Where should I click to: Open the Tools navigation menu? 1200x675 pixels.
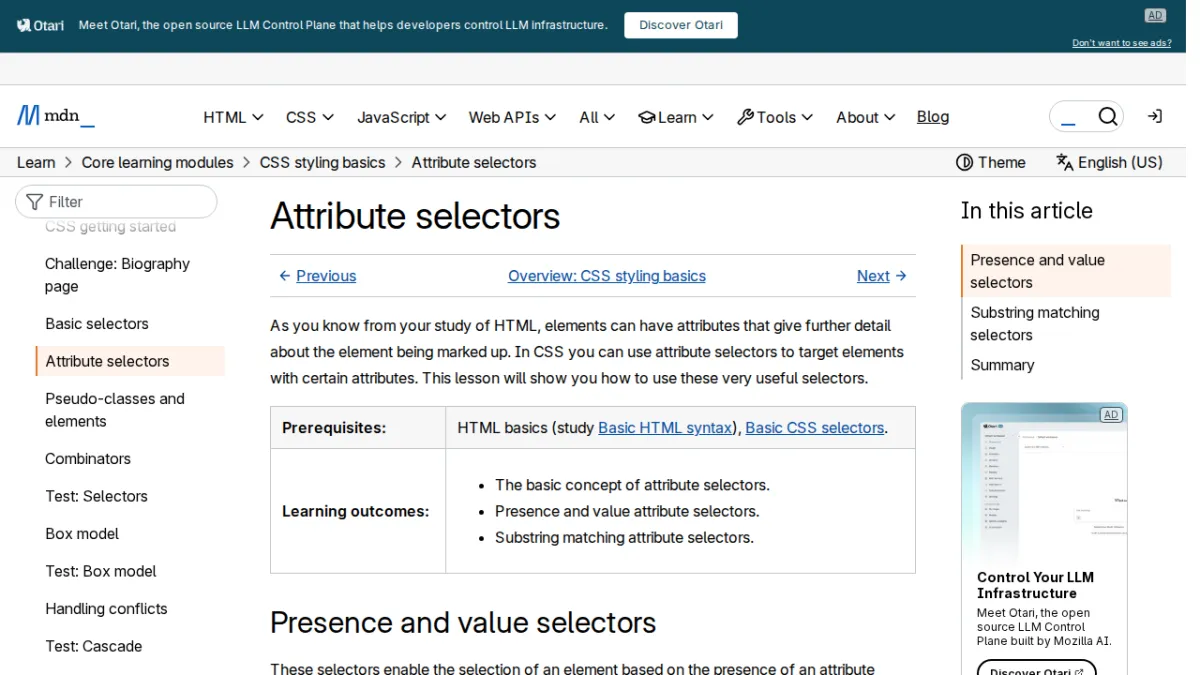775,117
